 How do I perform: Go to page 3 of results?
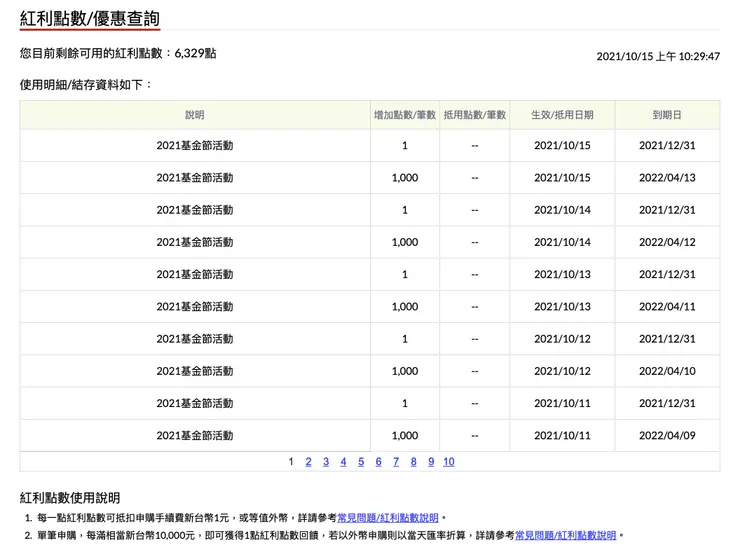[326, 461]
